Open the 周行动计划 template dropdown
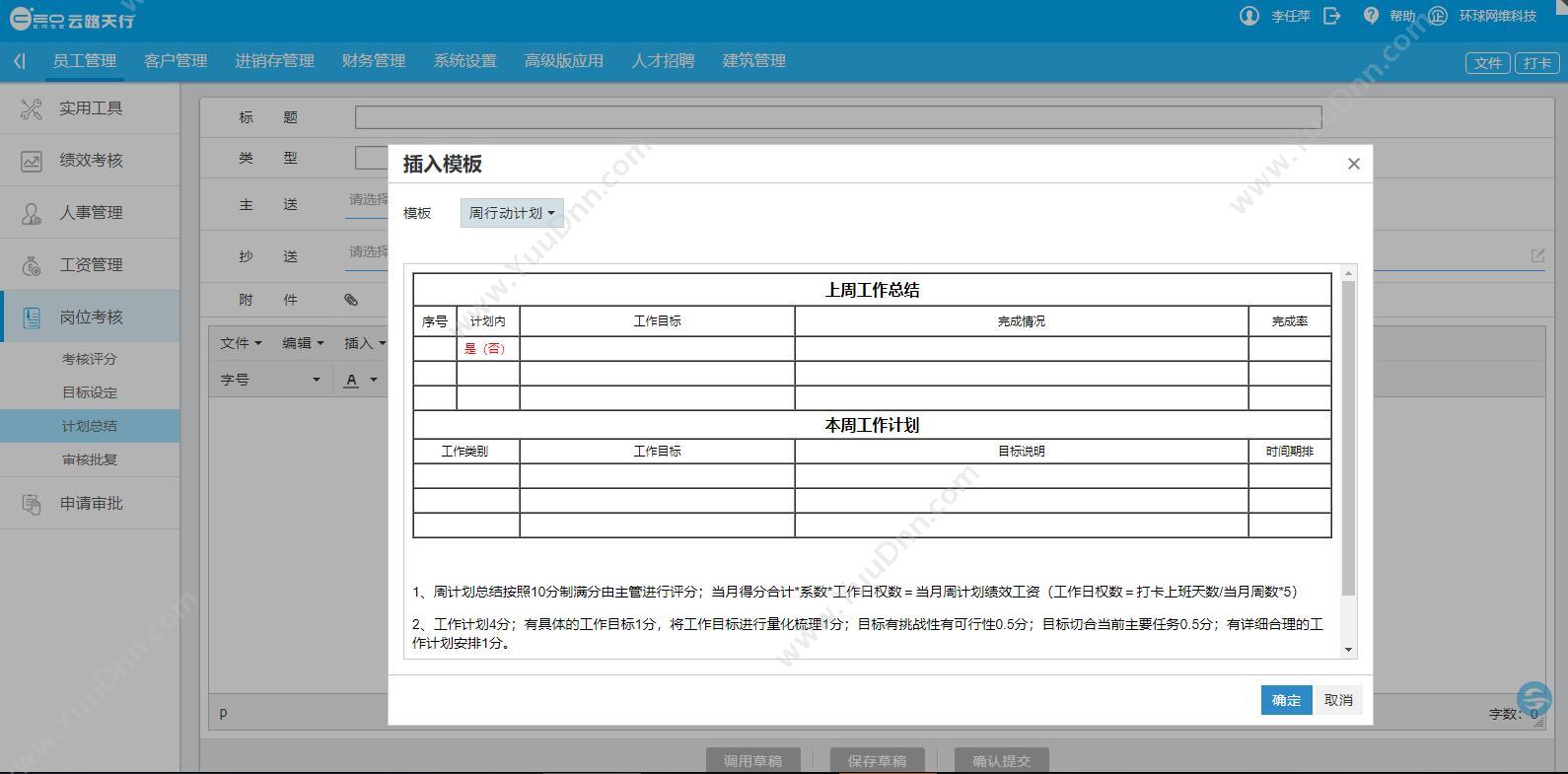This screenshot has width=1568, height=774. tap(512, 213)
